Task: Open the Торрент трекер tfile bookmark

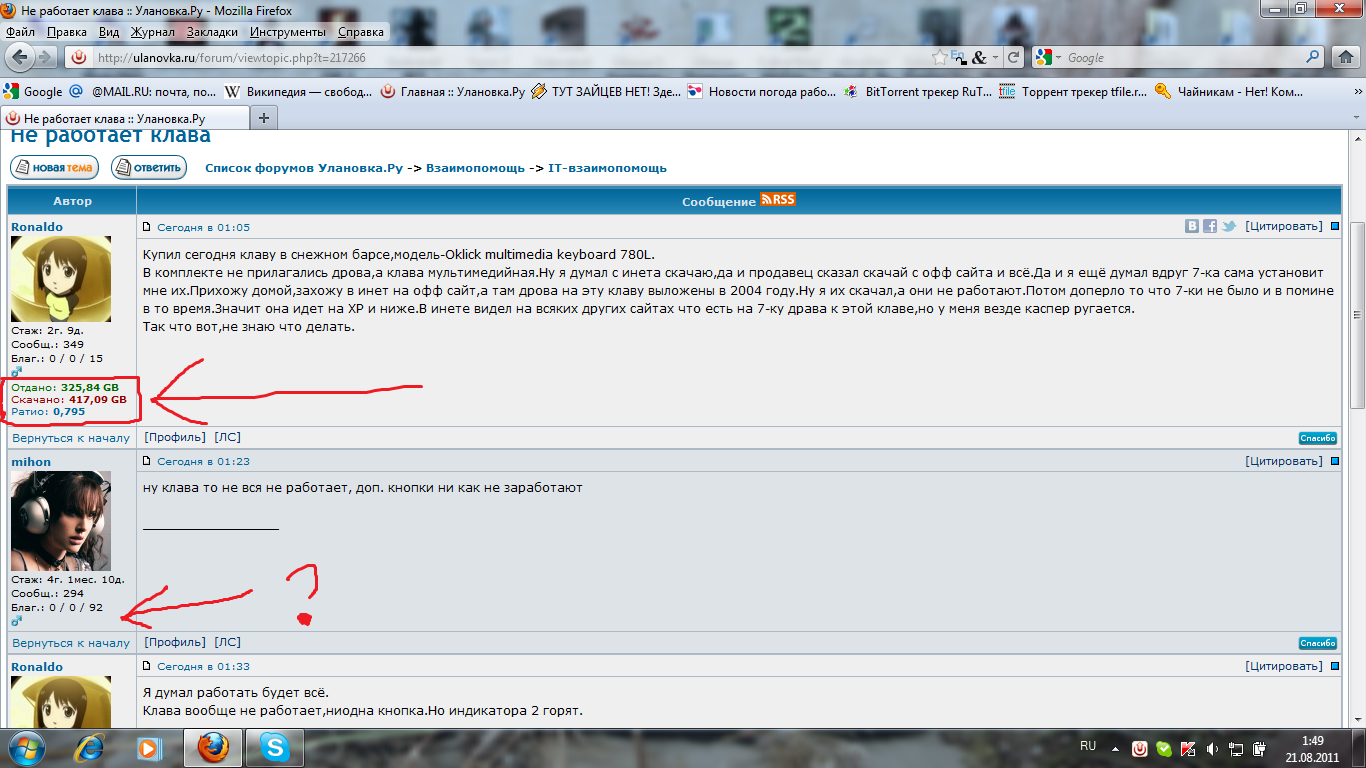Action: tap(1073, 91)
